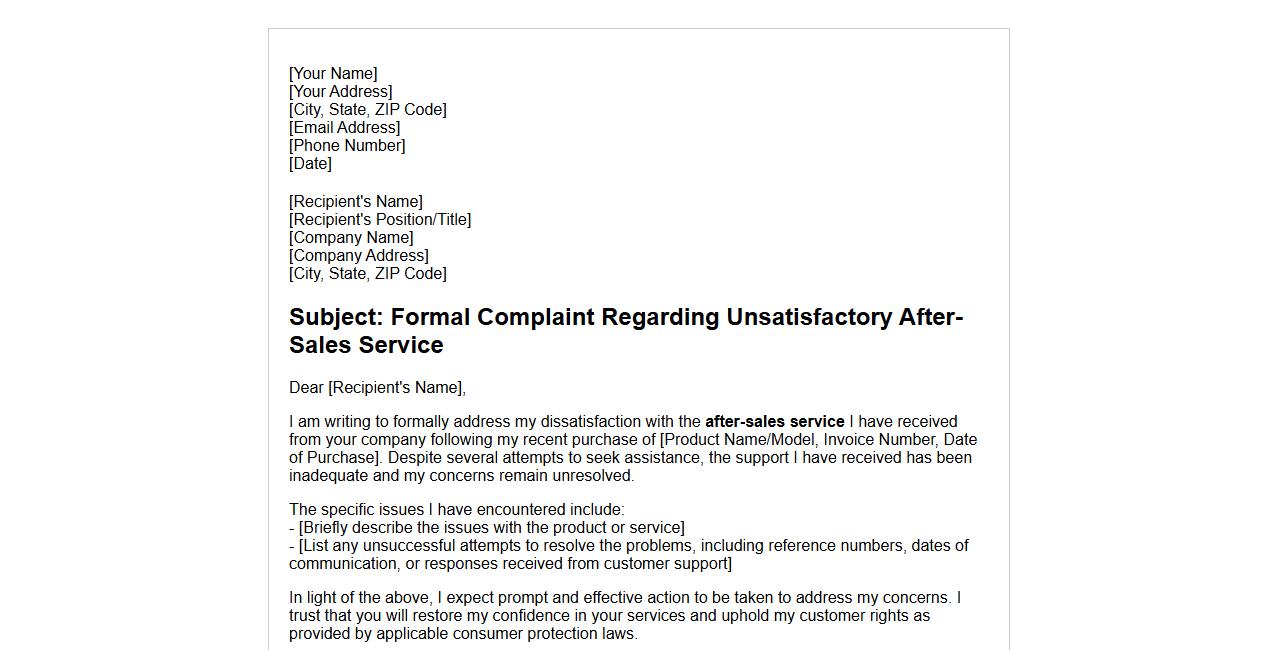Image resolution: width=1278 pixels, height=650 pixels.
Task: Select the [Company Name] placeholder
Action: click(351, 238)
